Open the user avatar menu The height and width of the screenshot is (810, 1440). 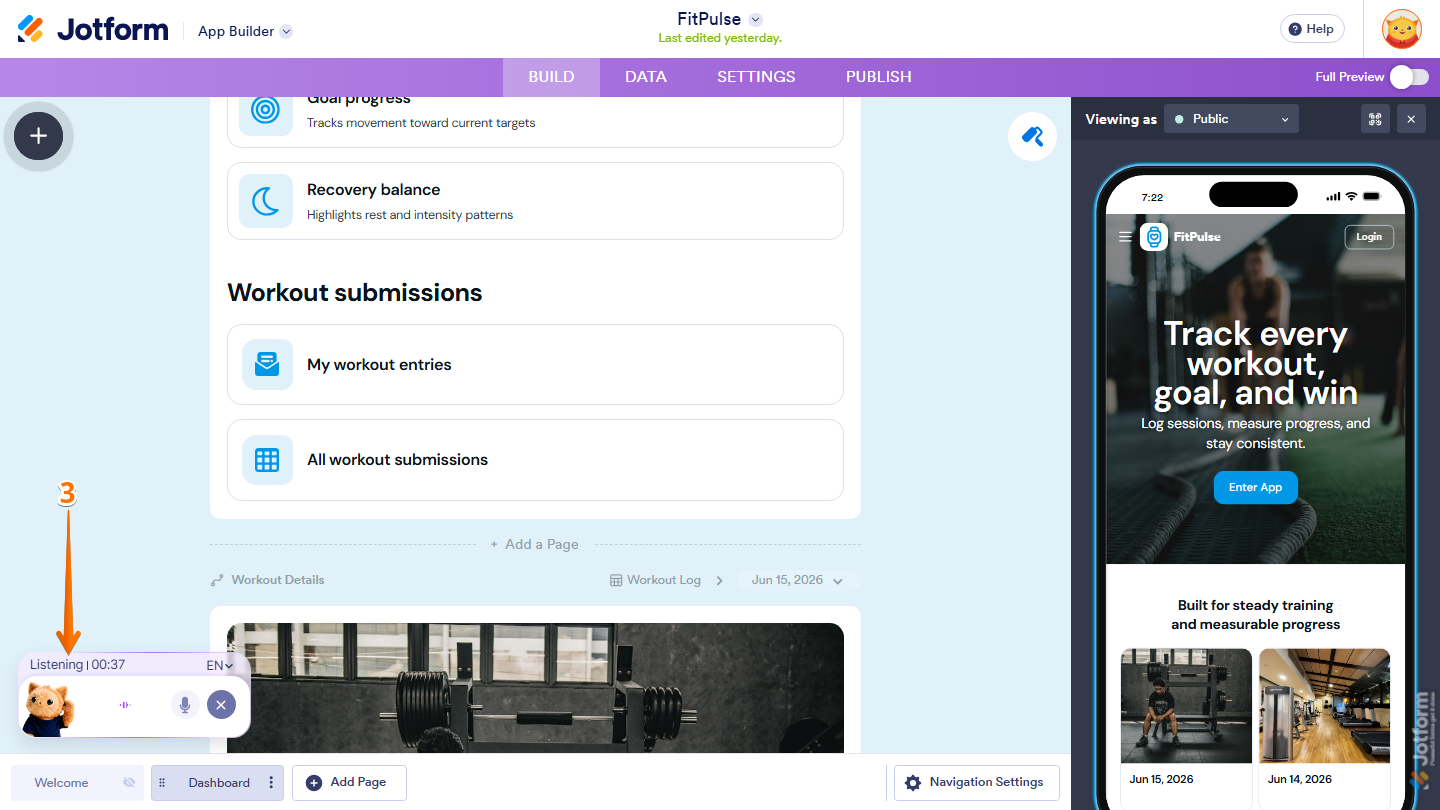click(x=1401, y=29)
